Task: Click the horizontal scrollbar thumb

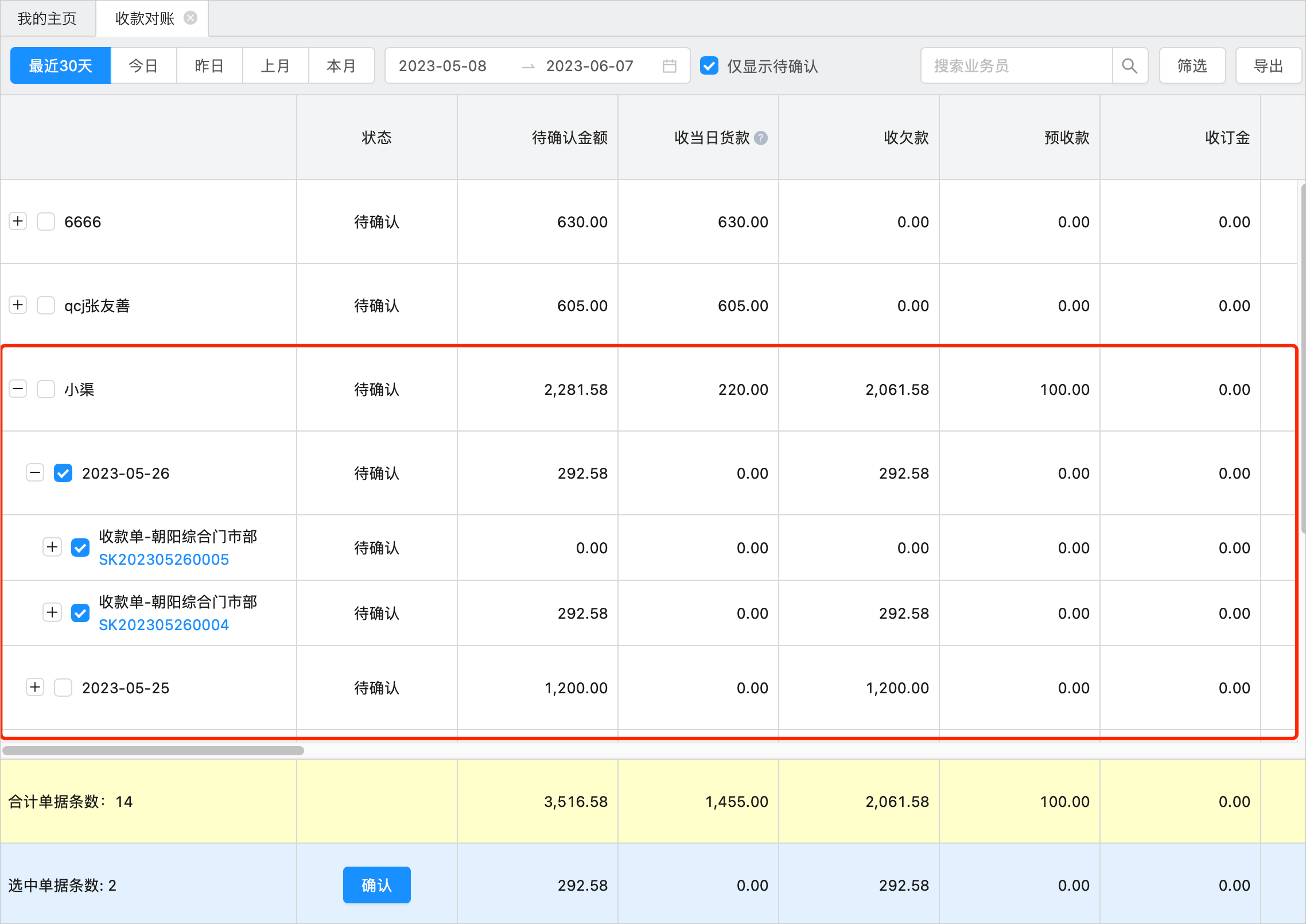Action: 153,751
